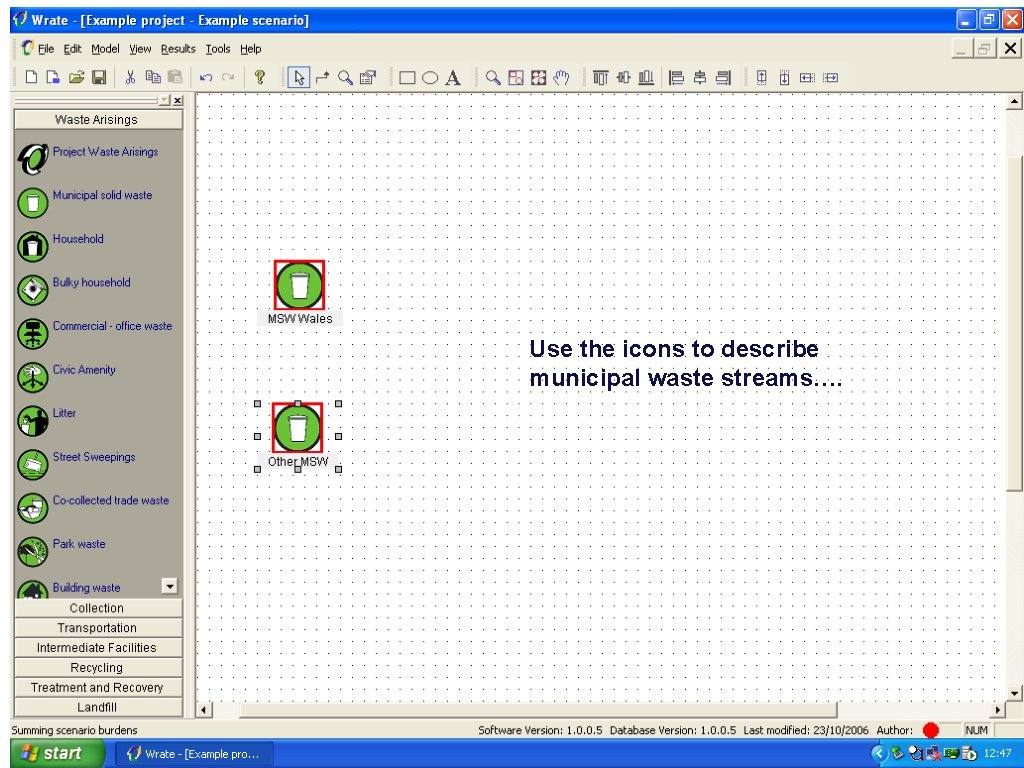The height and width of the screenshot is (768, 1024).
Task: Select the Municipal solid waste icon
Action: (33, 201)
